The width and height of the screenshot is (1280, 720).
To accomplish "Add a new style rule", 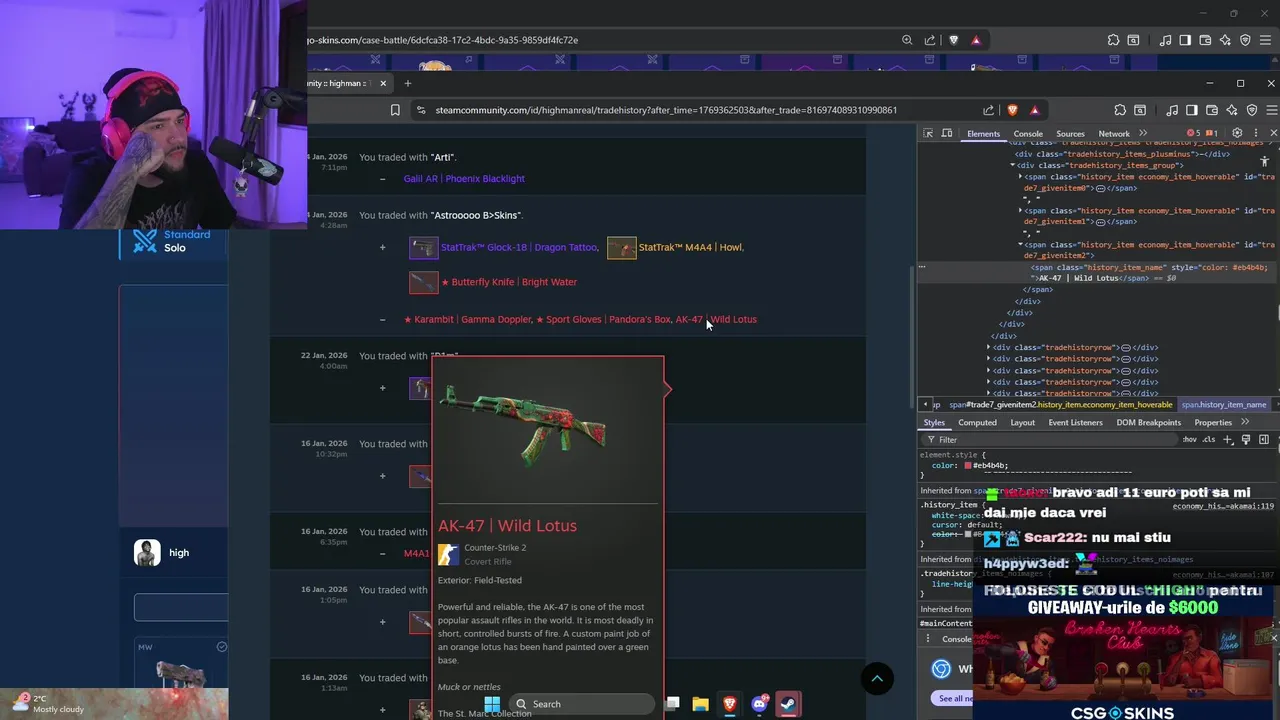I will (1228, 439).
